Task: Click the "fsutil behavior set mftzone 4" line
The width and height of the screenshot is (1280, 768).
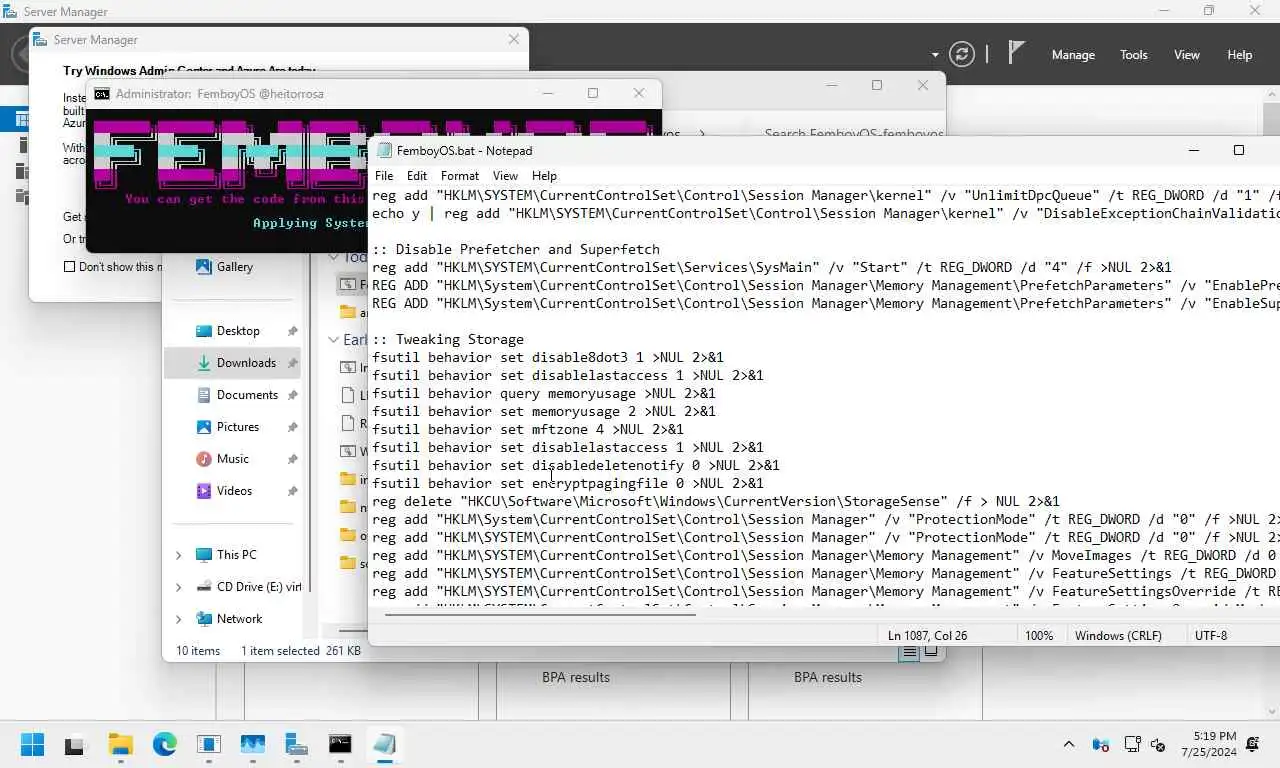Action: (528, 429)
